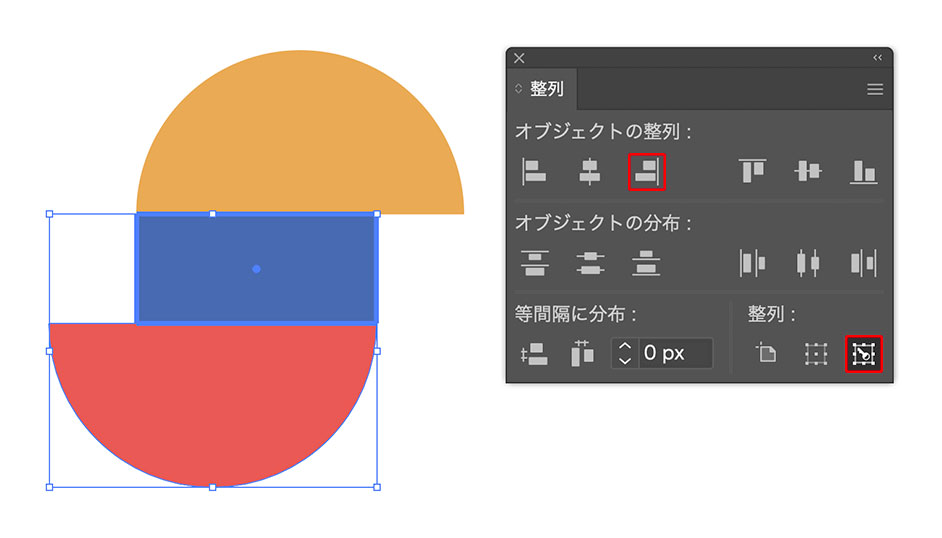
Task: Enable Align to Selection option
Action: click(x=816, y=353)
